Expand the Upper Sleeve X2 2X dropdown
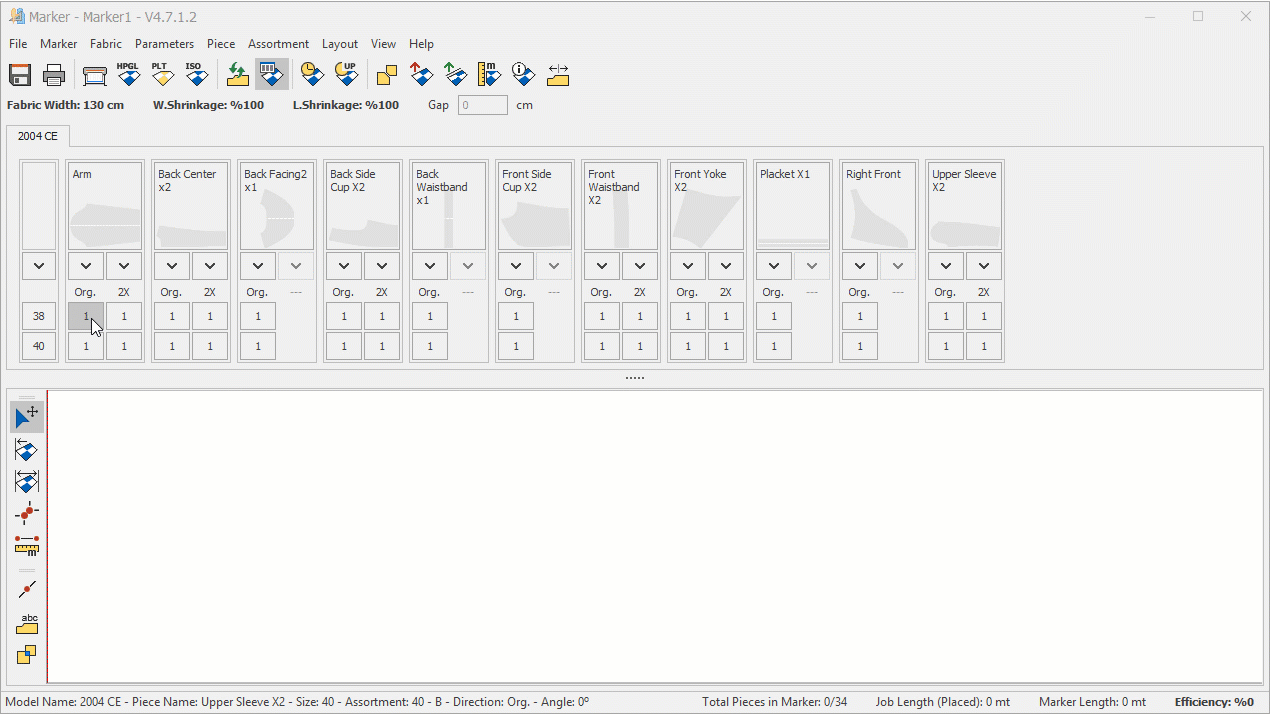 (x=984, y=266)
